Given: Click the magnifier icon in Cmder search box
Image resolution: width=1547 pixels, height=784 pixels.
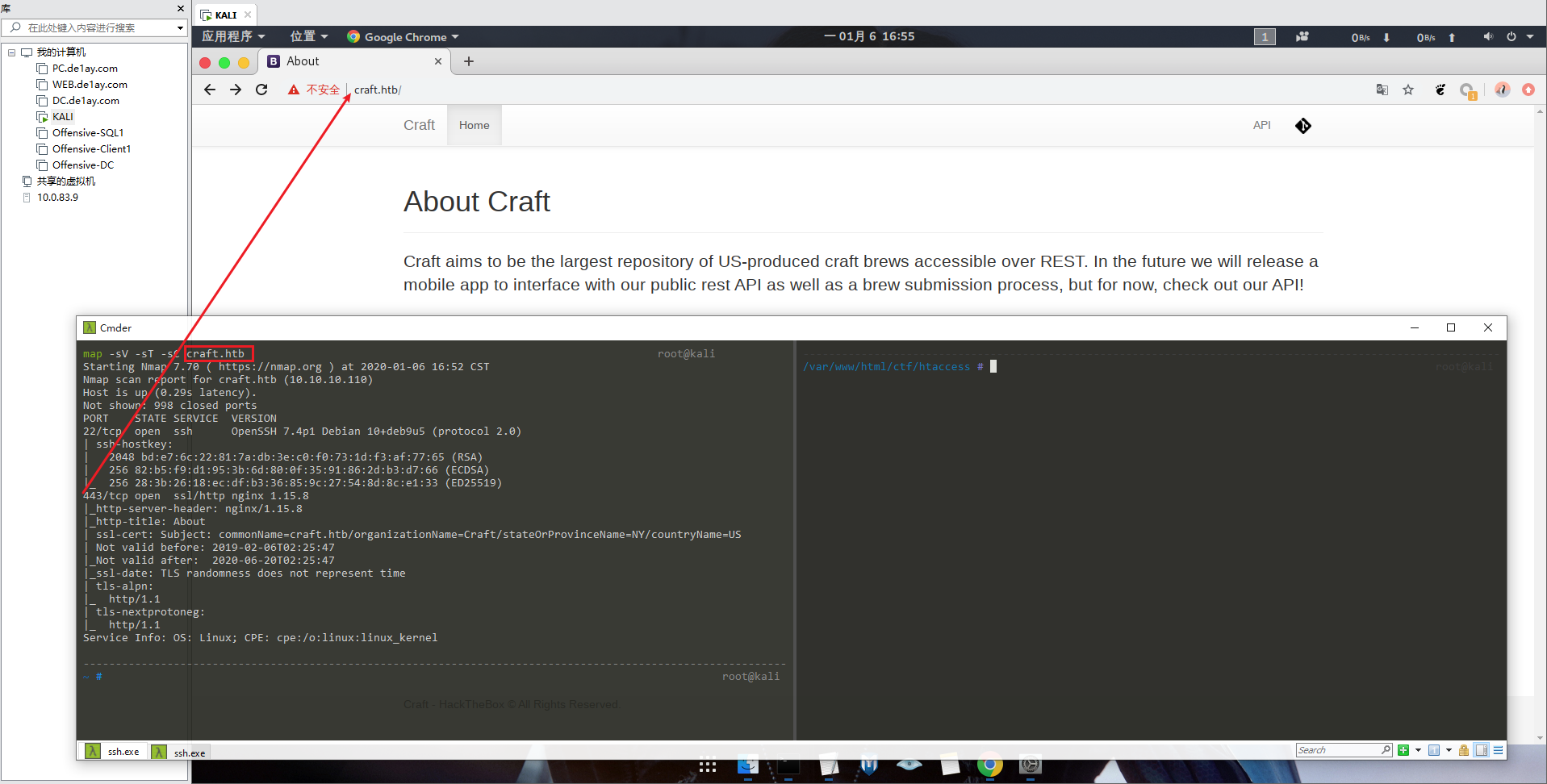Looking at the screenshot, I should tap(1386, 749).
